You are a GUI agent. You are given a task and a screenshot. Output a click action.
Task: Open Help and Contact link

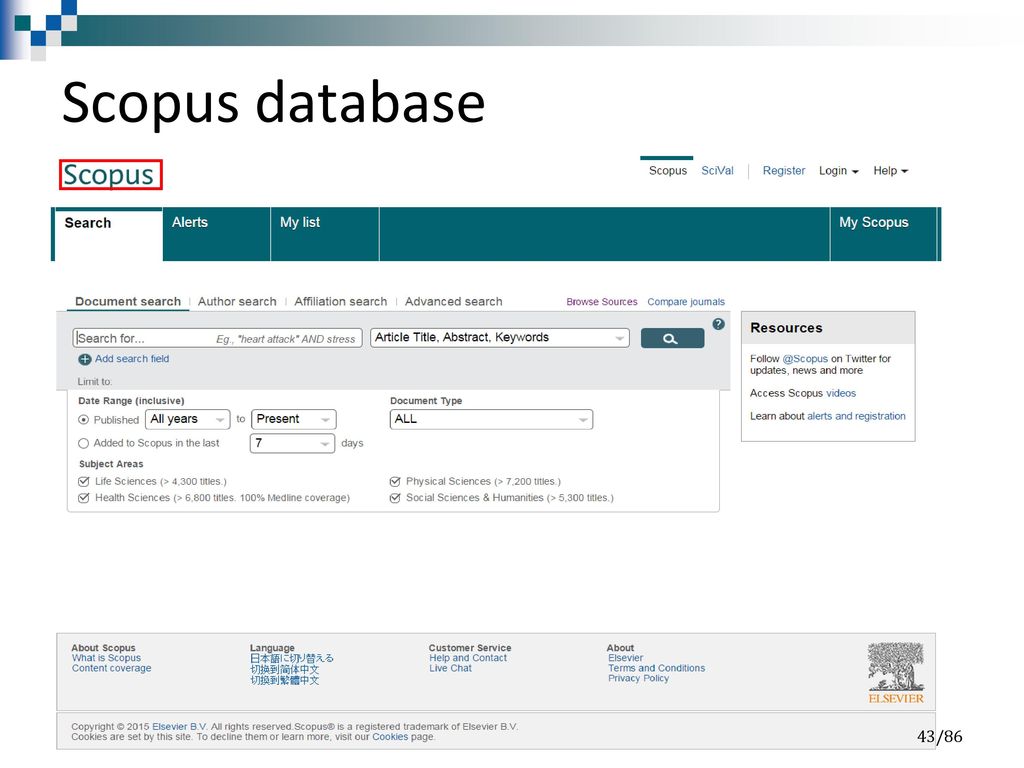pos(468,658)
